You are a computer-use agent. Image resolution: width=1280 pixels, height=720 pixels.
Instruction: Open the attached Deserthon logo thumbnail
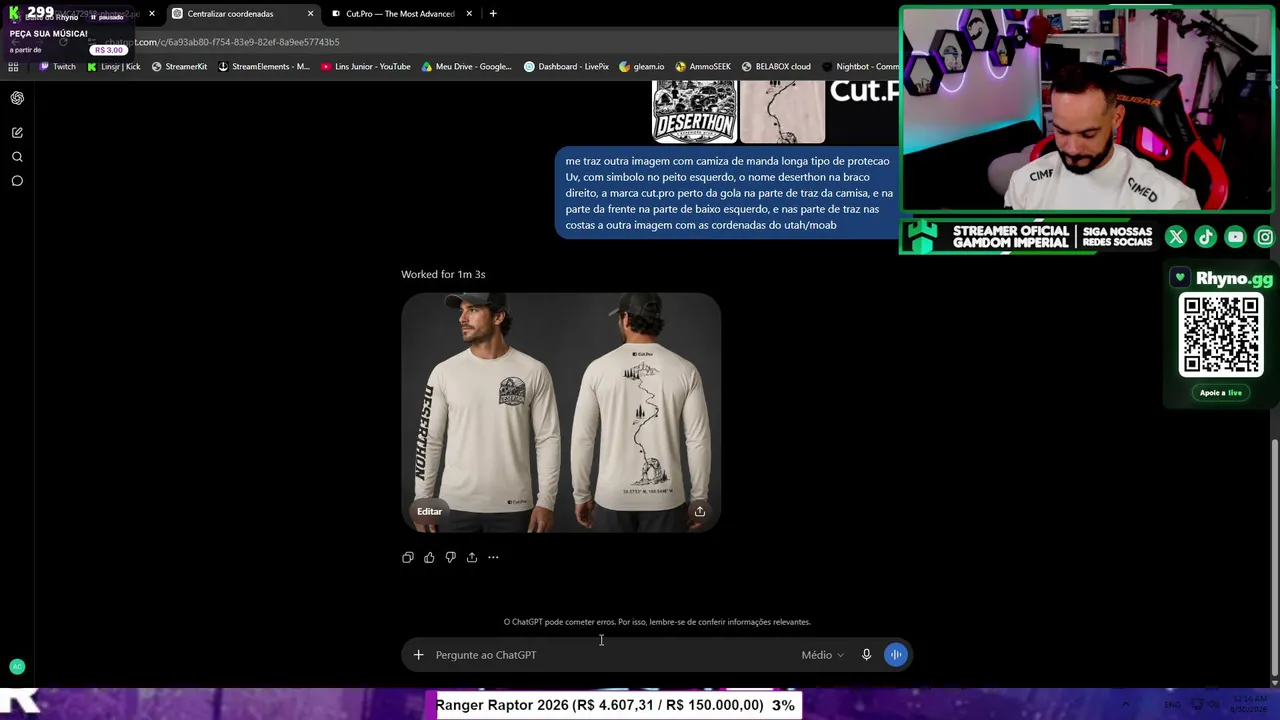695,111
